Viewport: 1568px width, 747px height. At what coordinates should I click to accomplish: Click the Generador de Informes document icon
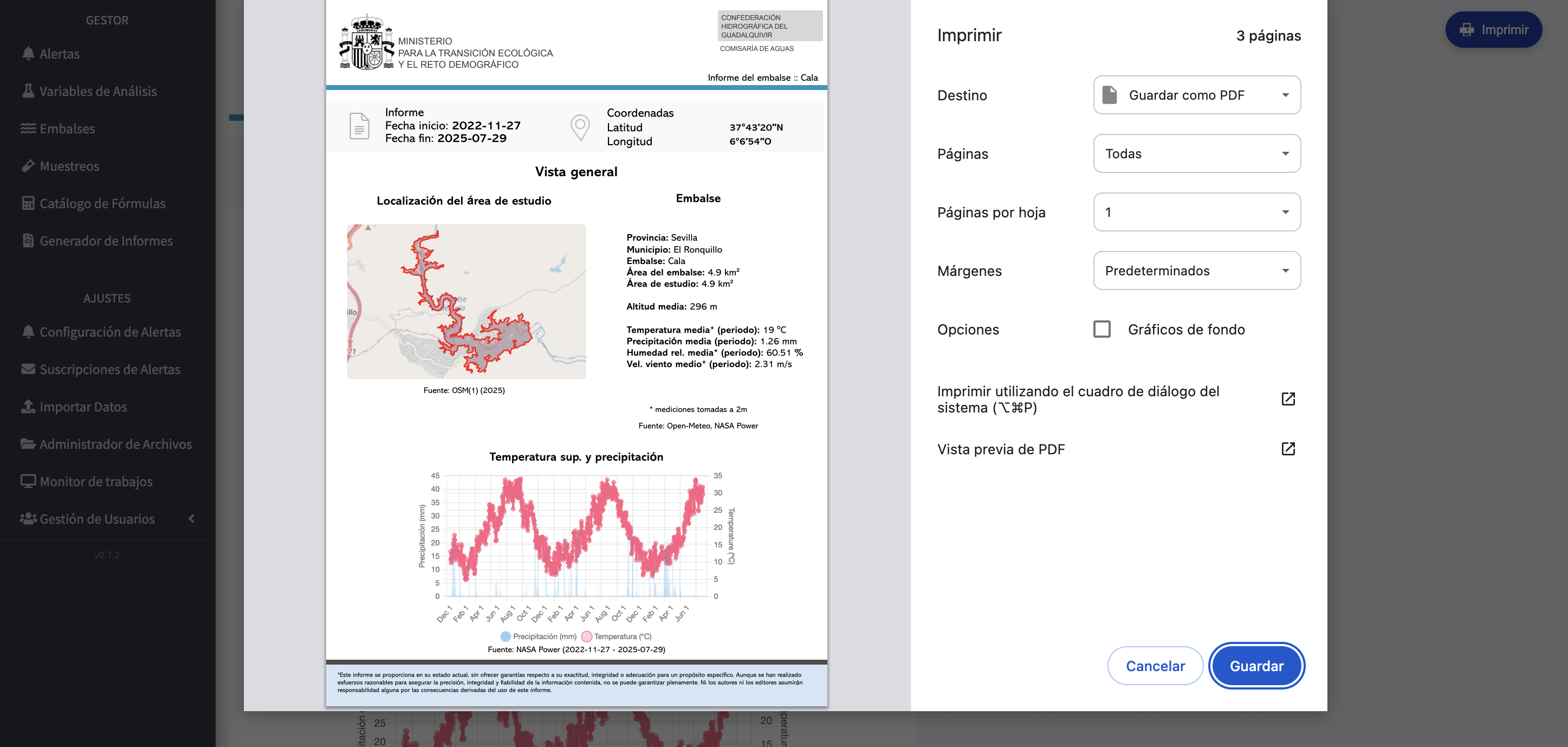pyautogui.click(x=28, y=241)
